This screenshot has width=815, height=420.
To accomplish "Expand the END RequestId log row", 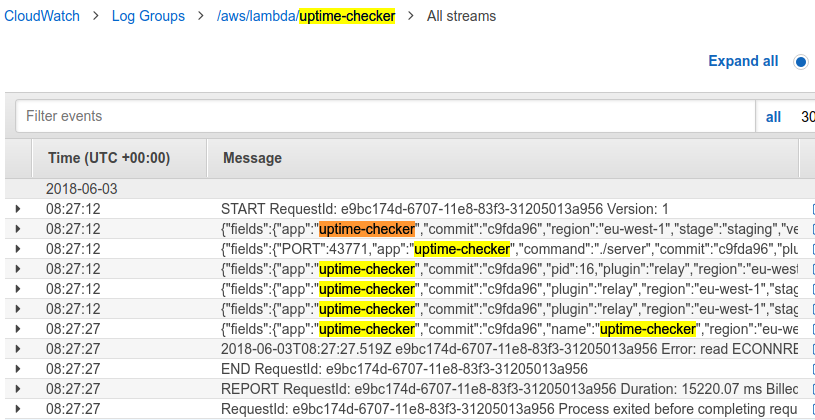I will coord(18,369).
